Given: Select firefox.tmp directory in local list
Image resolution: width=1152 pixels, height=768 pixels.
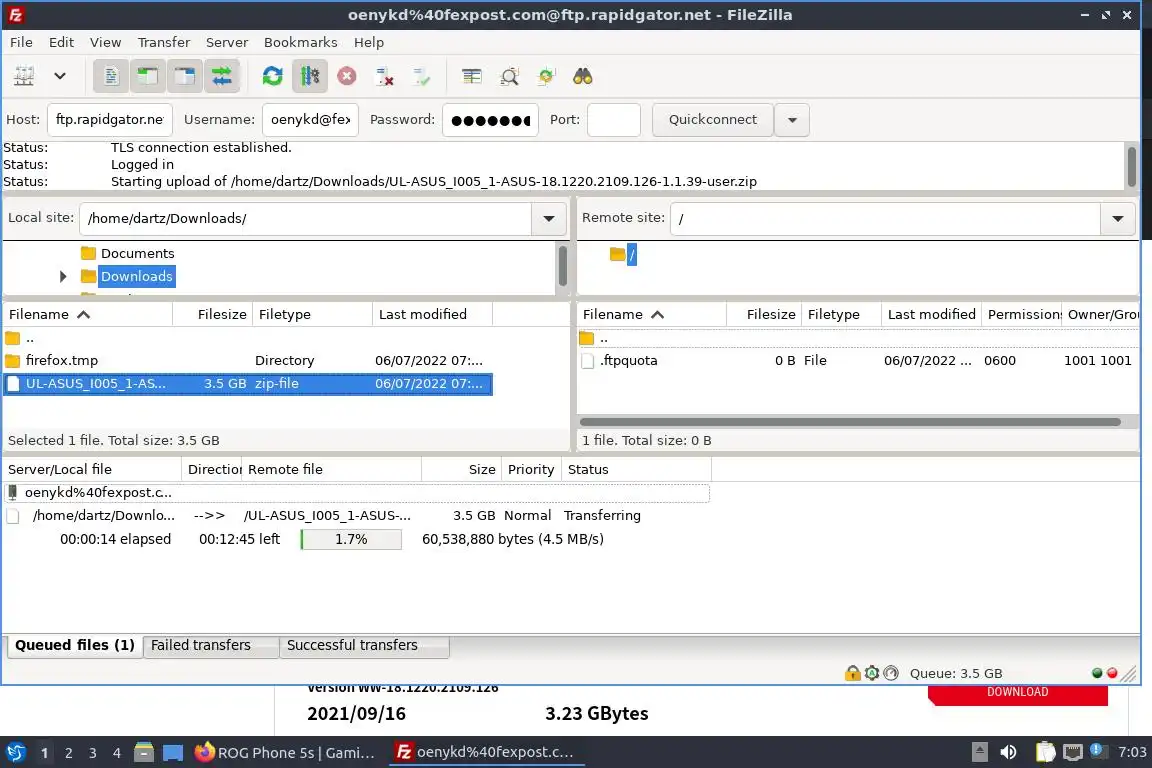Looking at the screenshot, I should pyautogui.click(x=248, y=361).
